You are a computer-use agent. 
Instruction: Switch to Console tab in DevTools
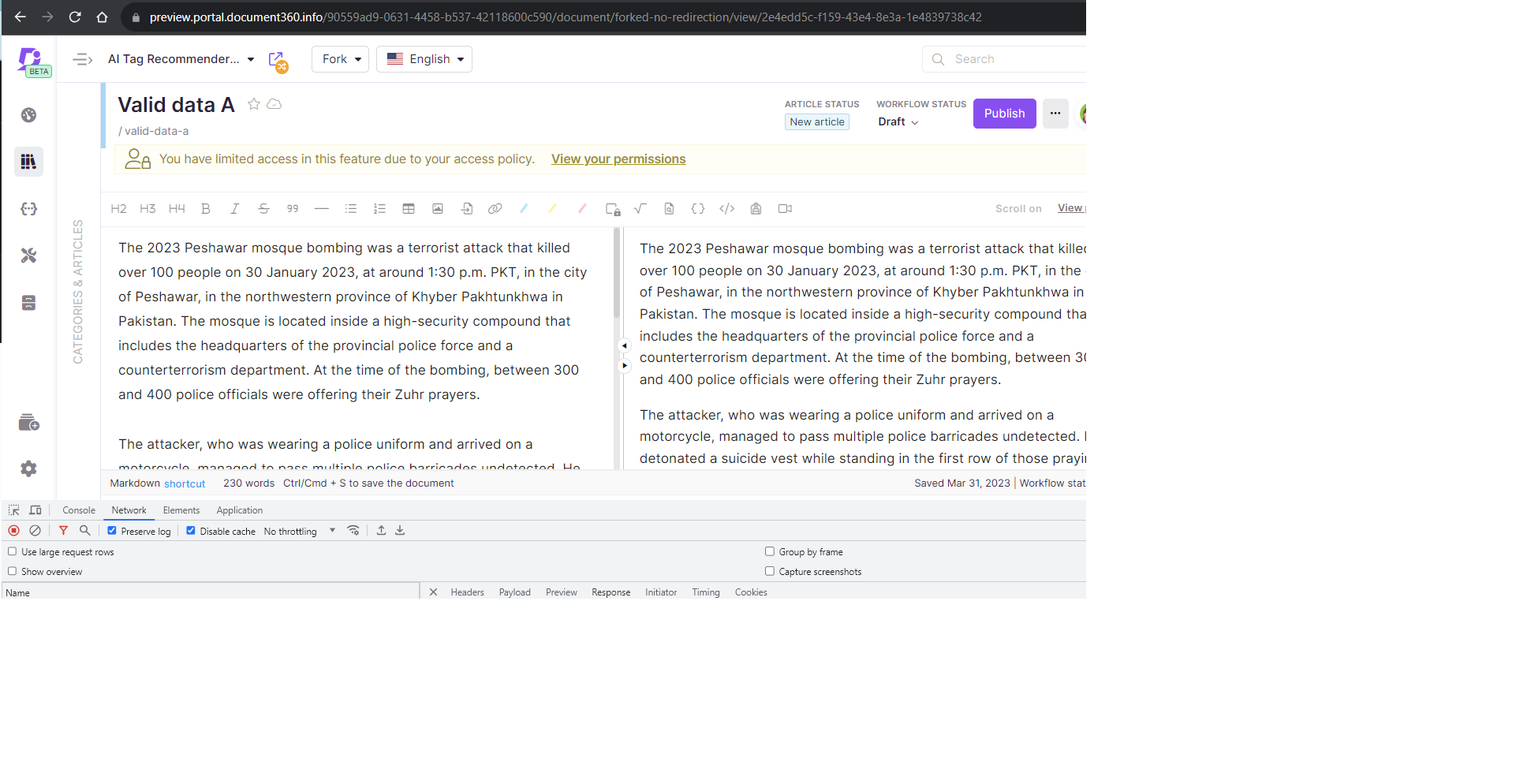[x=79, y=510]
